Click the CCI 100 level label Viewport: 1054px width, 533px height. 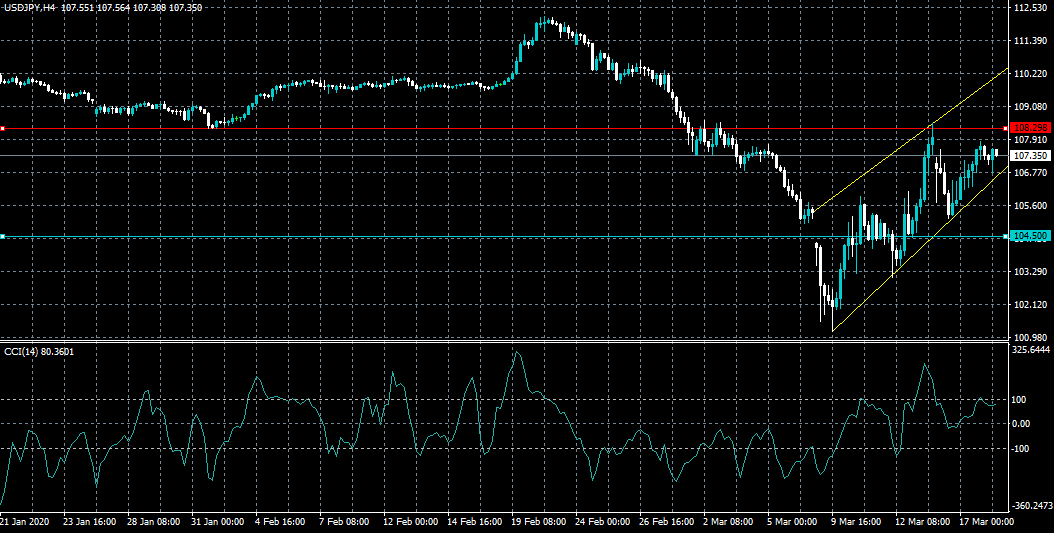tap(1019, 400)
